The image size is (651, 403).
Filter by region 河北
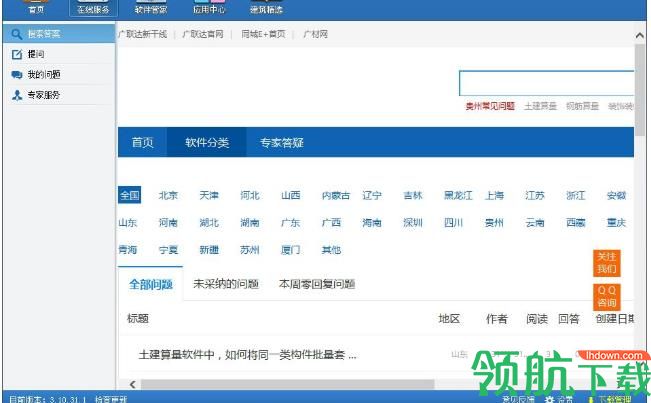[x=250, y=195]
